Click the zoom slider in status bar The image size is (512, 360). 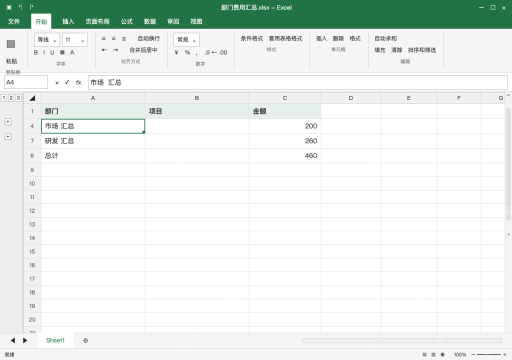point(489,355)
